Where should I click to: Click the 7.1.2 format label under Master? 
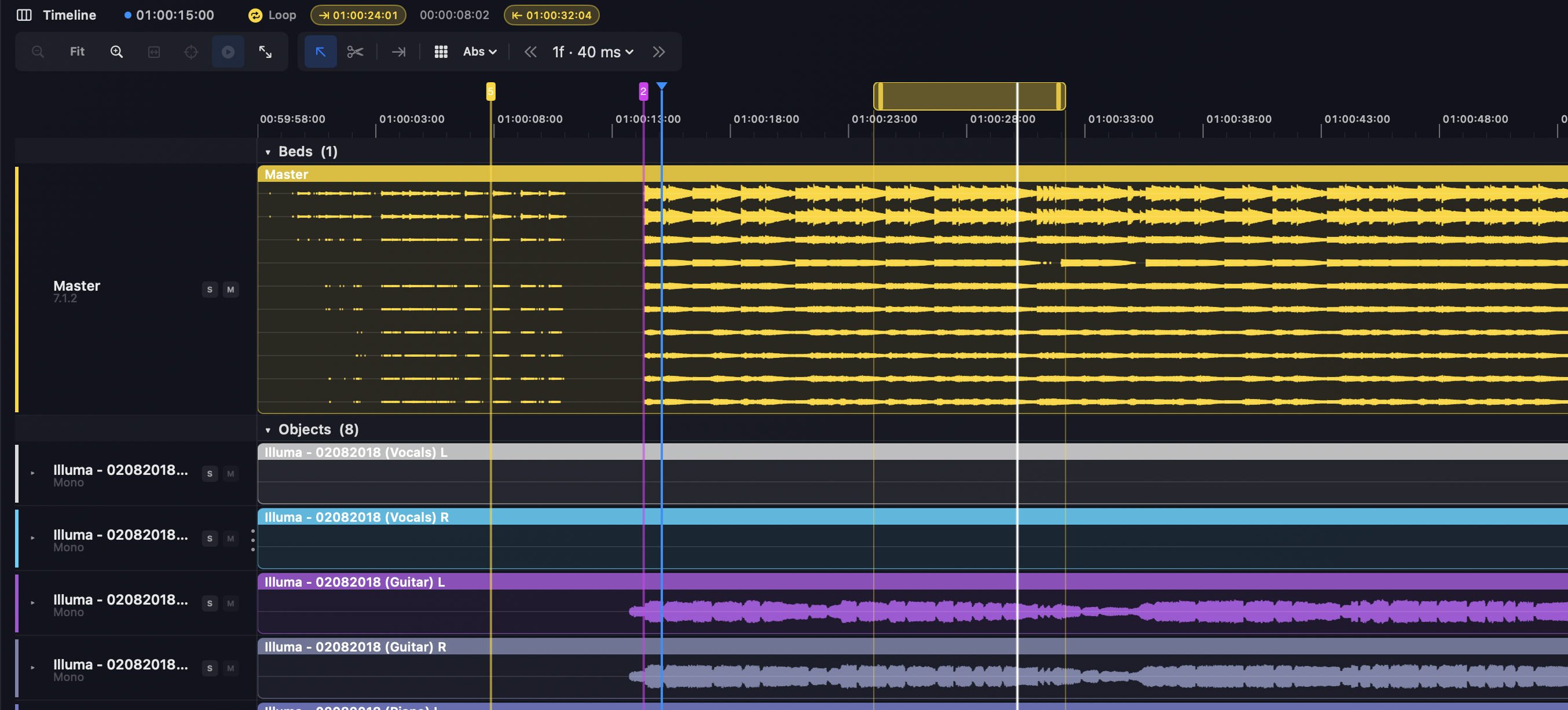tap(65, 298)
